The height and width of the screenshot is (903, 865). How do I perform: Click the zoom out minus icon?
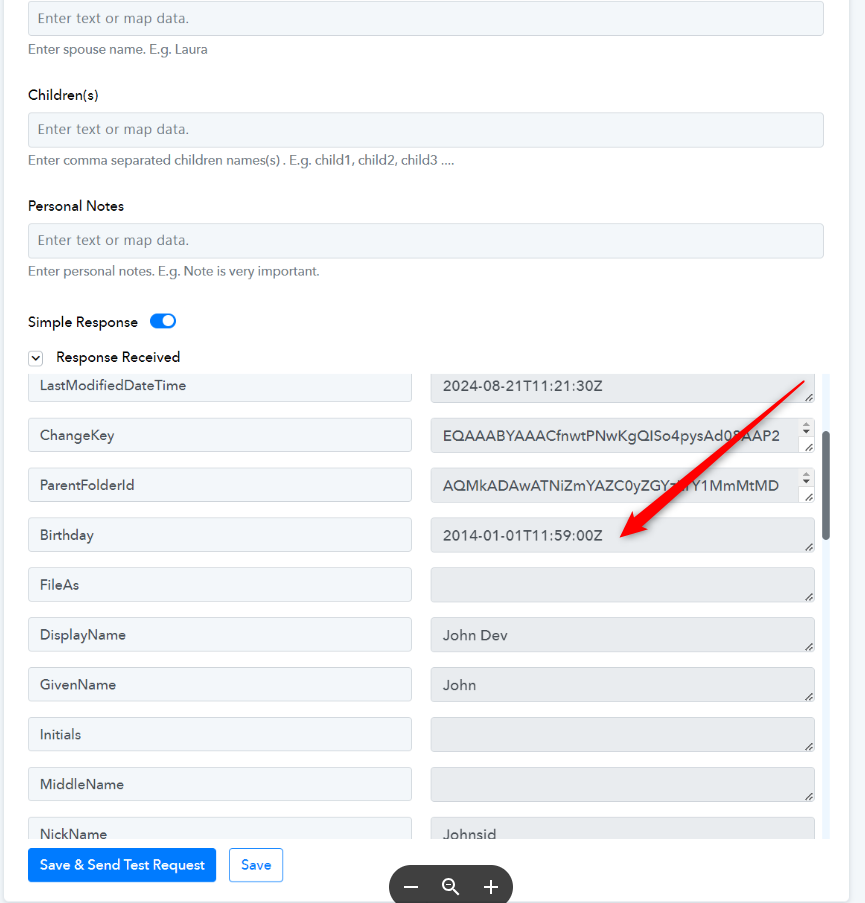click(x=411, y=887)
